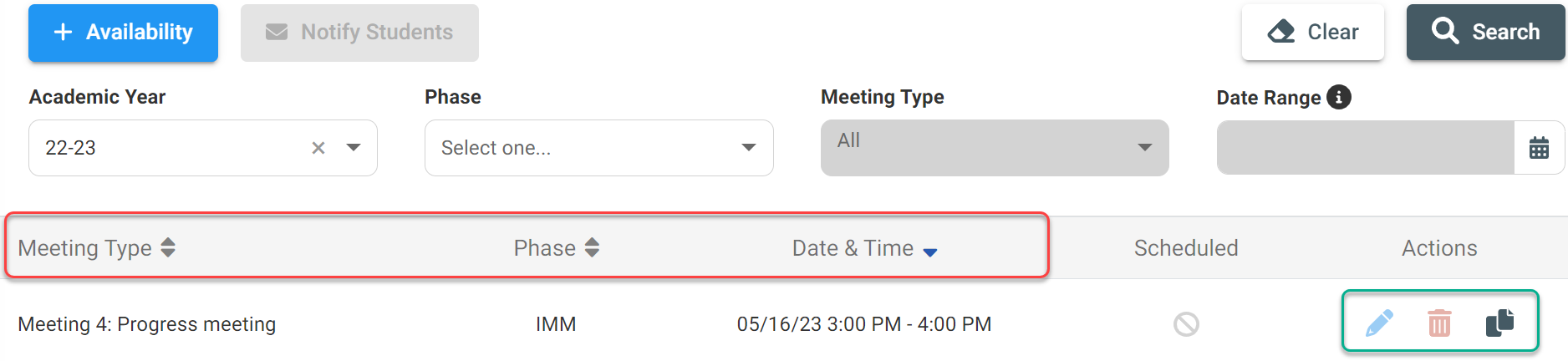Click inside the Date Range field
Image resolution: width=1568 pixels, height=361 pixels.
tap(1365, 148)
